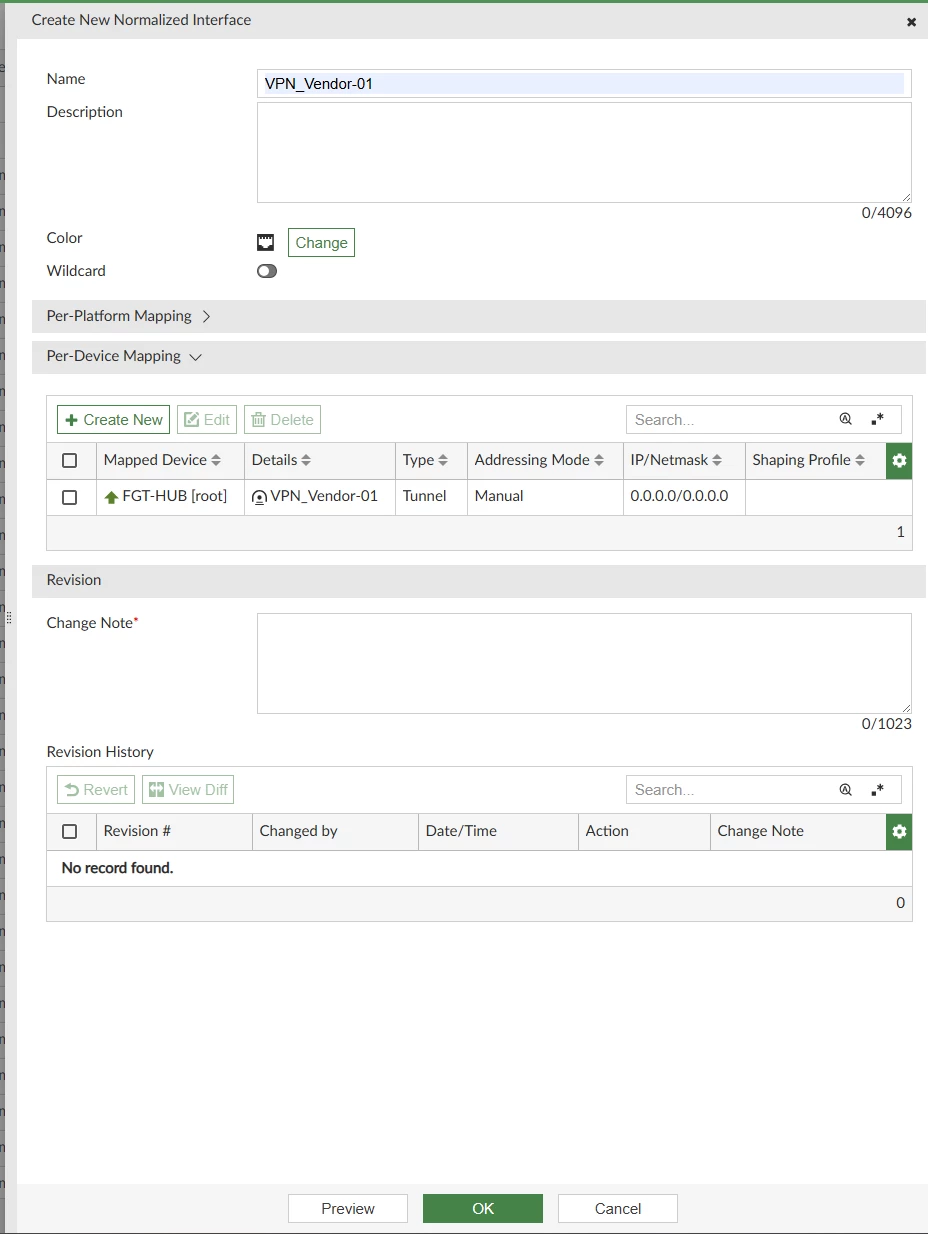
Task: Click the Revision # column header
Action: click(x=174, y=832)
